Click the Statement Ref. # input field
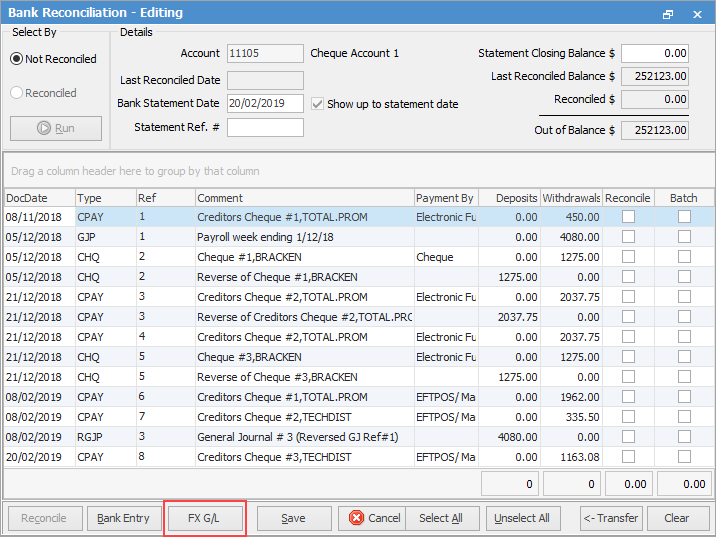The height and width of the screenshot is (537, 716). click(x=265, y=127)
